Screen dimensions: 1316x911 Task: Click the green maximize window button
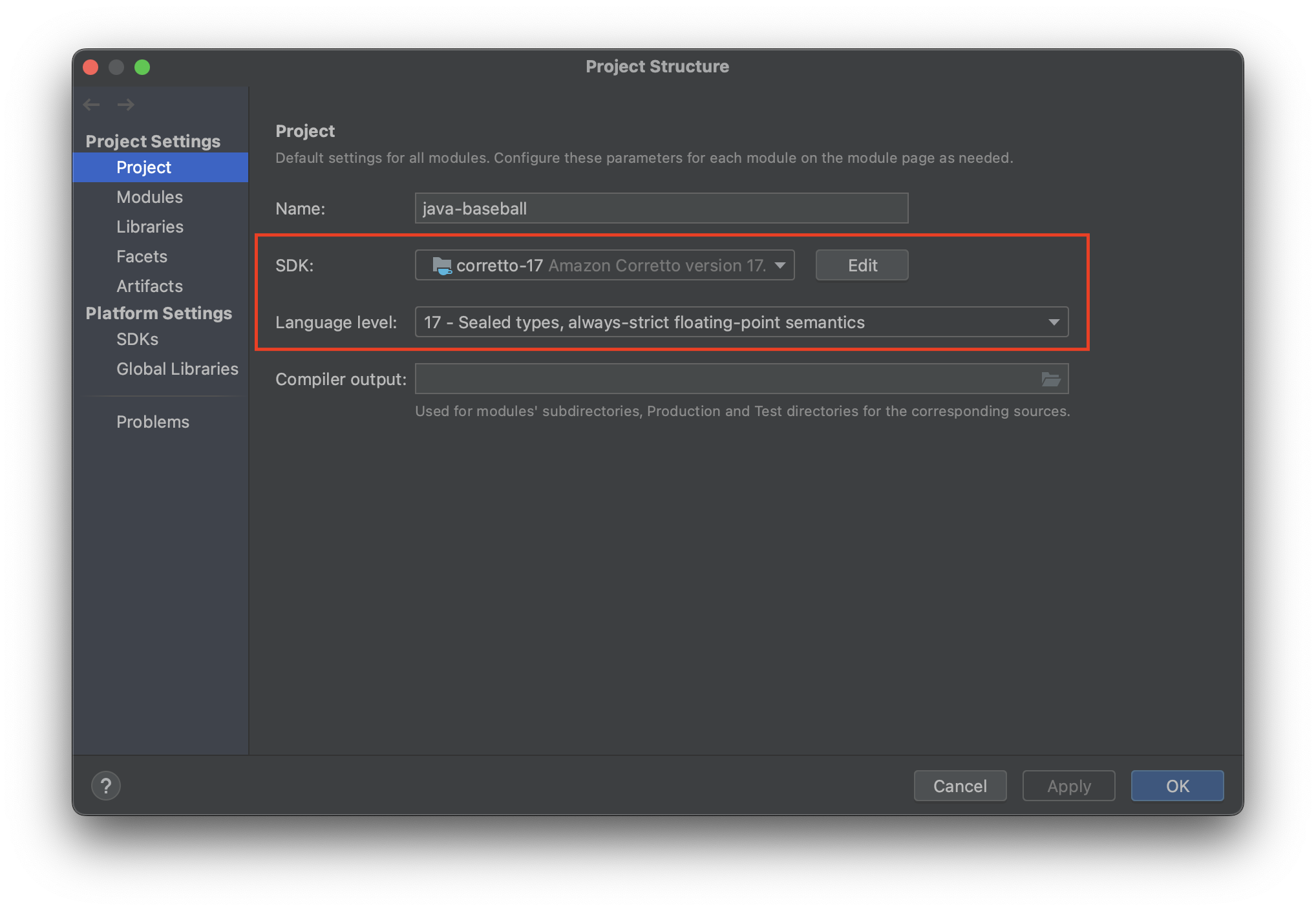pos(142,67)
